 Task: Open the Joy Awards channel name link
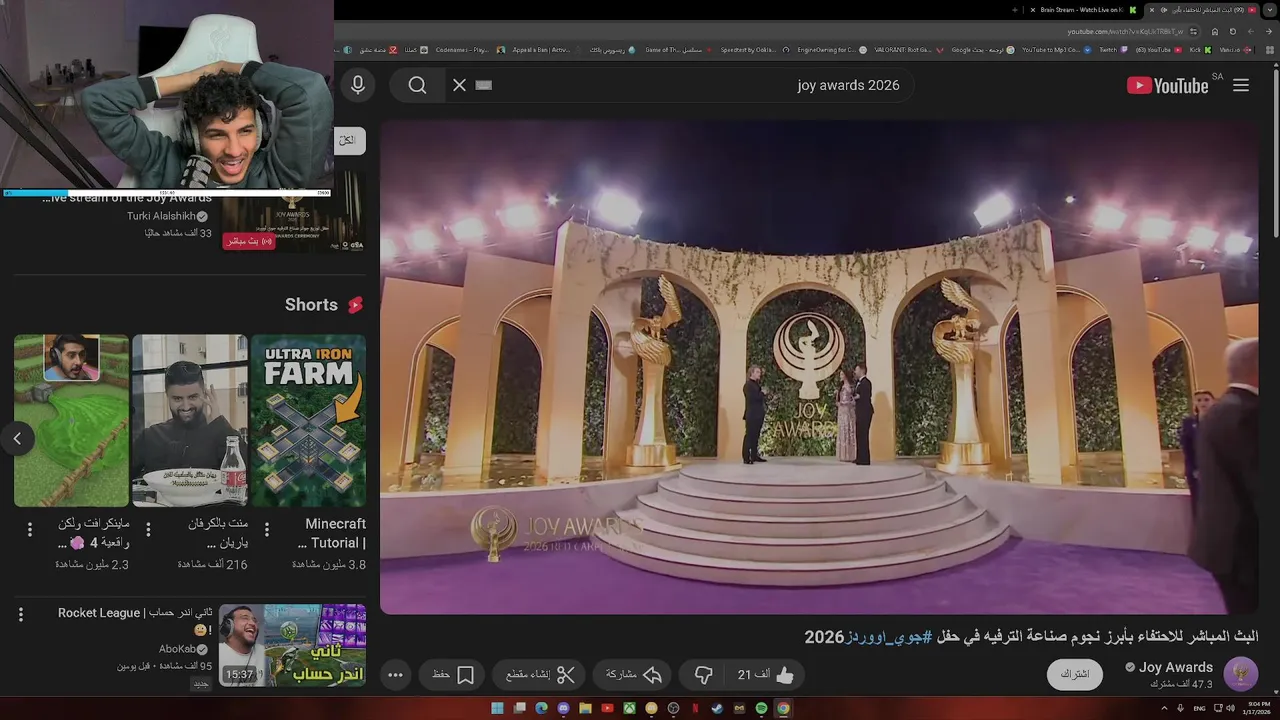tap(1176, 667)
